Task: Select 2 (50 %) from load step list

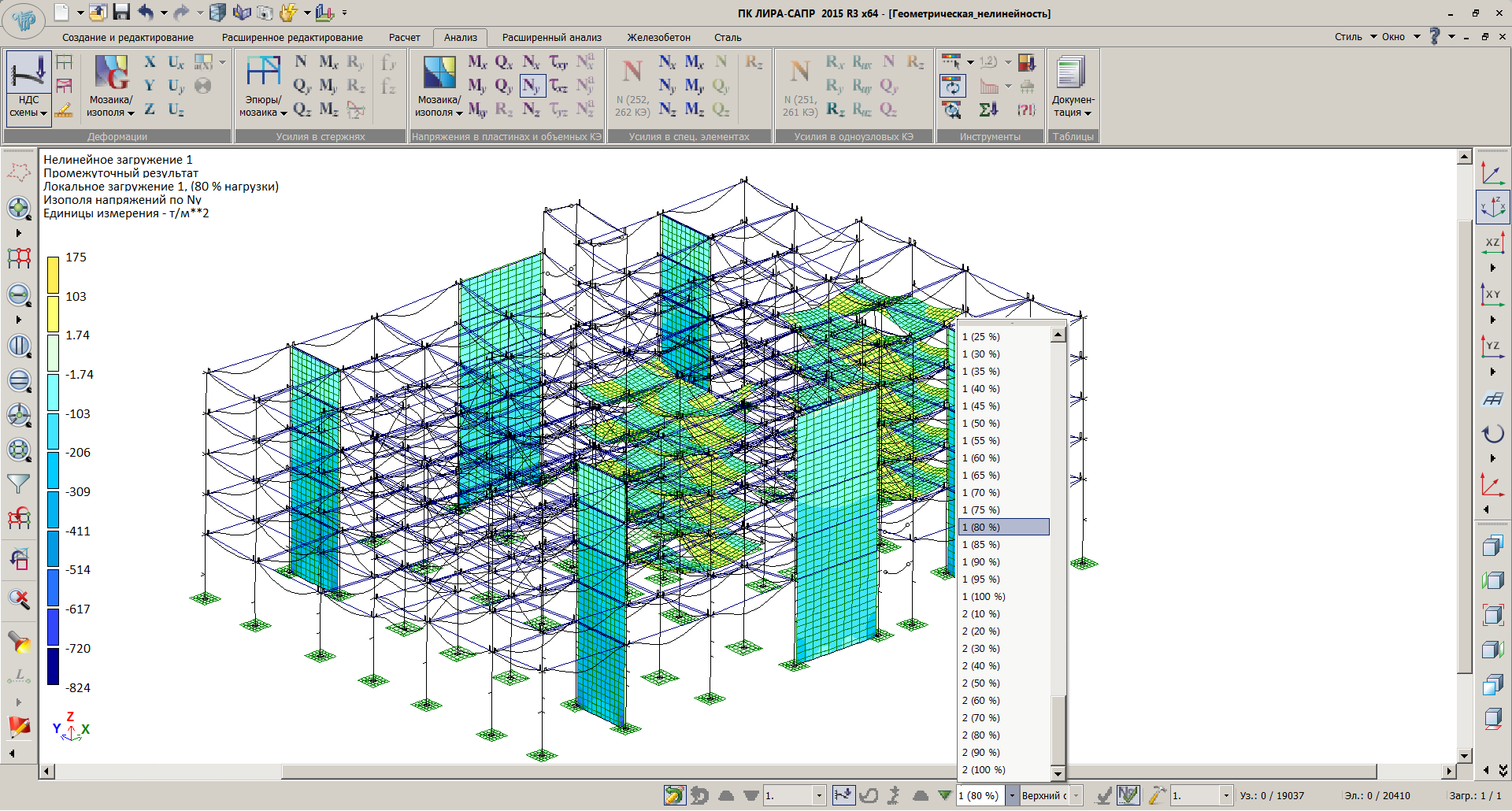Action: tap(981, 683)
